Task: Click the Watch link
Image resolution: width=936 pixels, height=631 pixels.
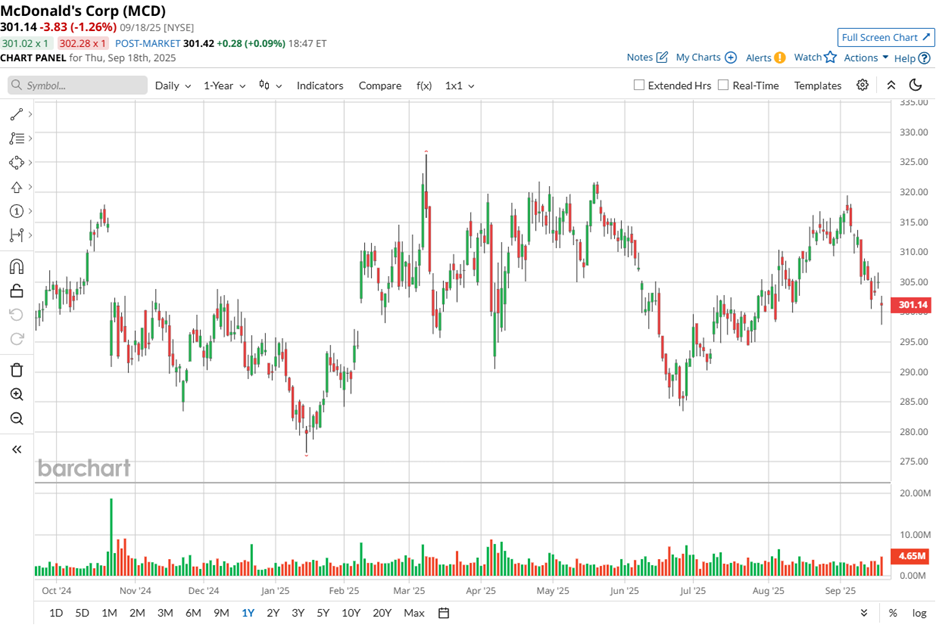Action: tap(808, 57)
